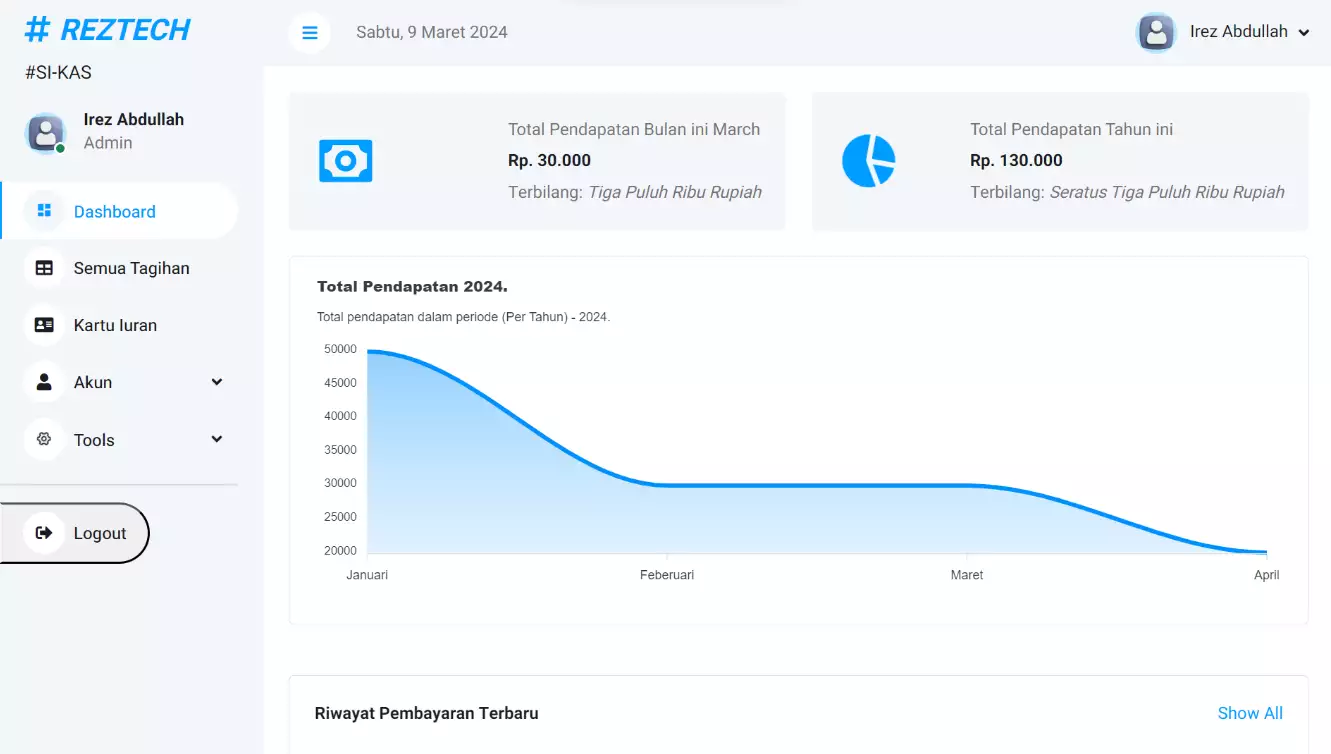Click the top-right user avatar image
Screen dimensions: 1331x754
(x=1156, y=32)
